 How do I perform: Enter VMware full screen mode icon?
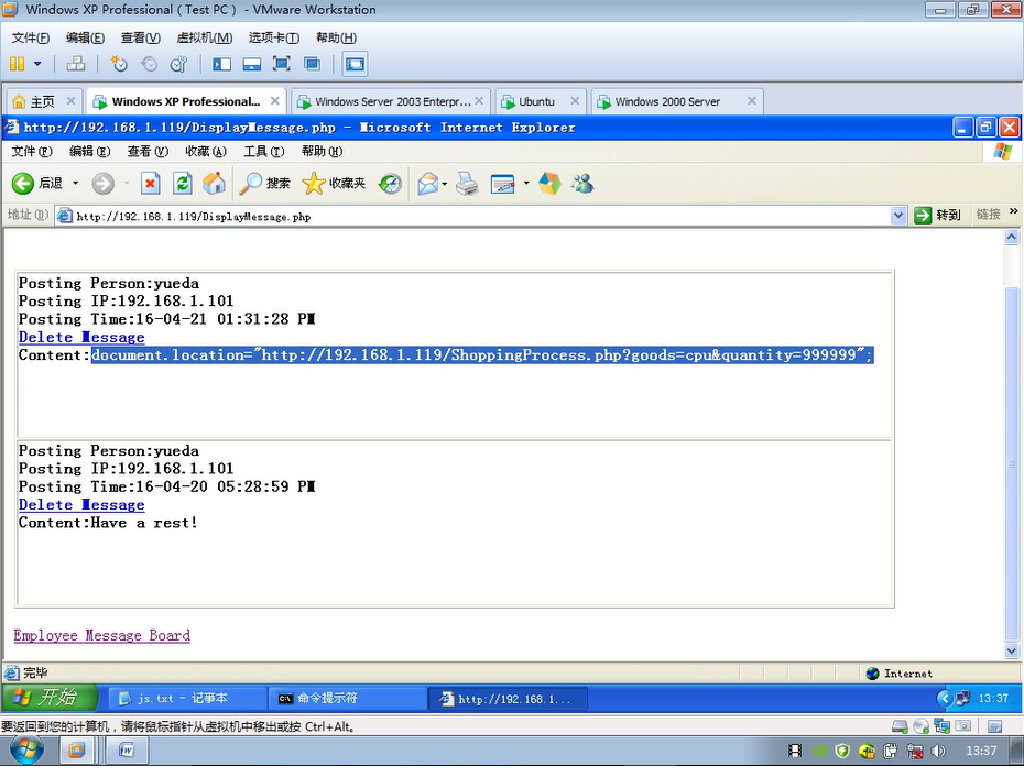click(281, 64)
